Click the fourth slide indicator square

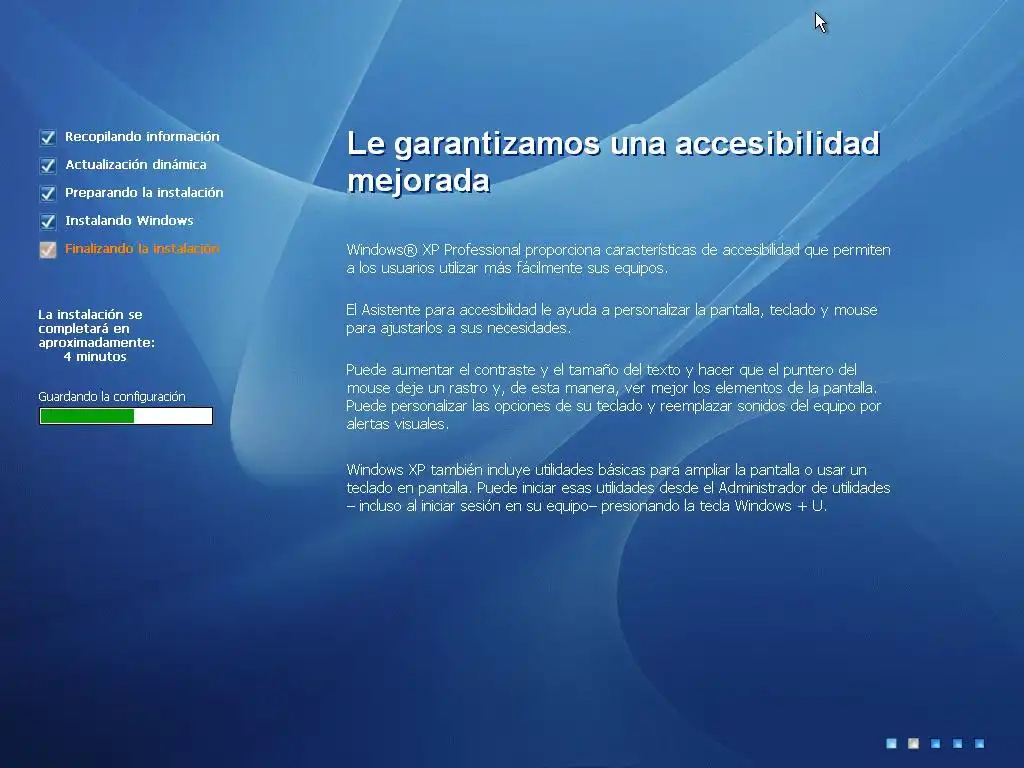point(957,743)
